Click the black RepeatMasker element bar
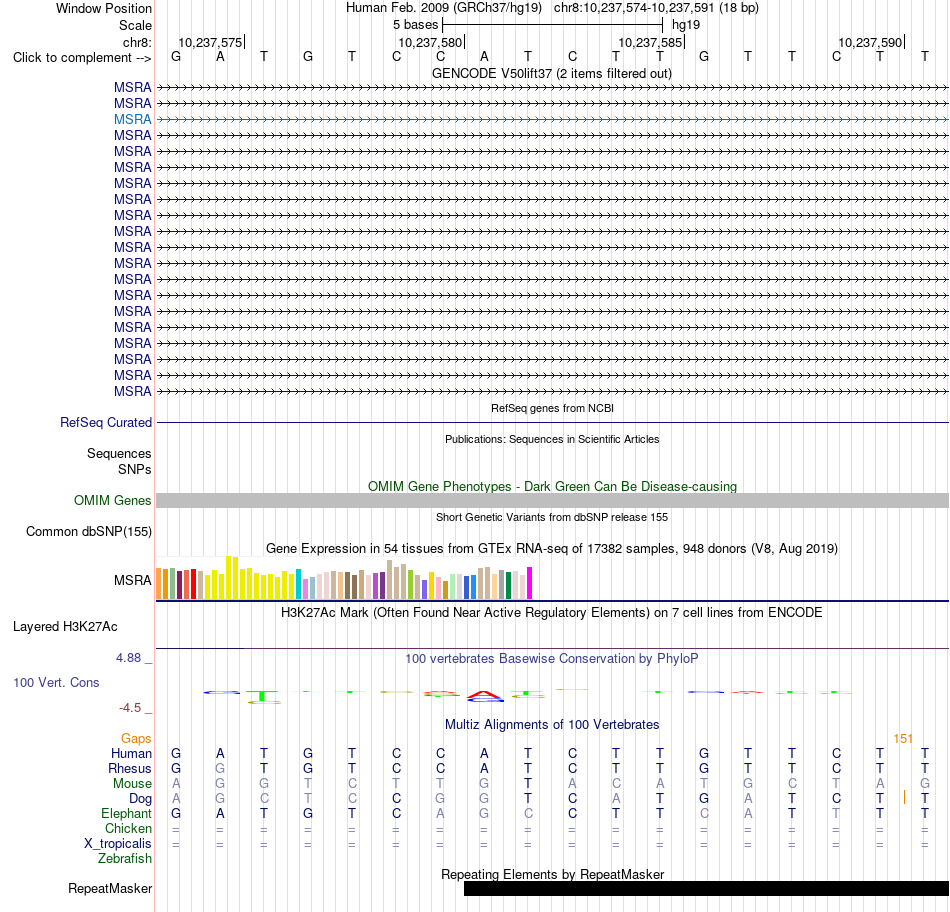The image size is (950, 912). pyautogui.click(x=706, y=888)
